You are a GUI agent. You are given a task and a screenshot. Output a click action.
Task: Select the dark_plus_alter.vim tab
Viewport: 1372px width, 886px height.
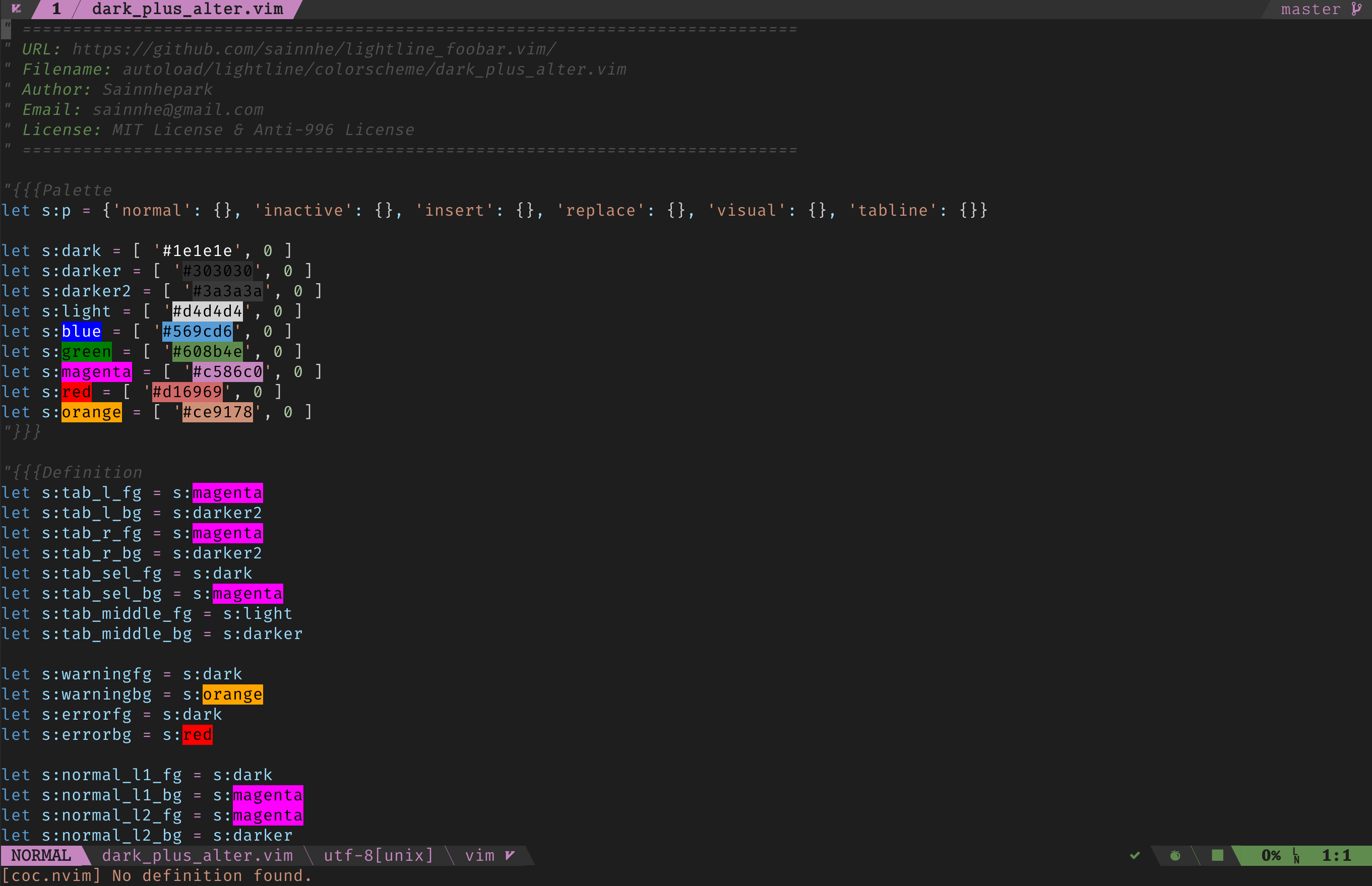coord(188,9)
